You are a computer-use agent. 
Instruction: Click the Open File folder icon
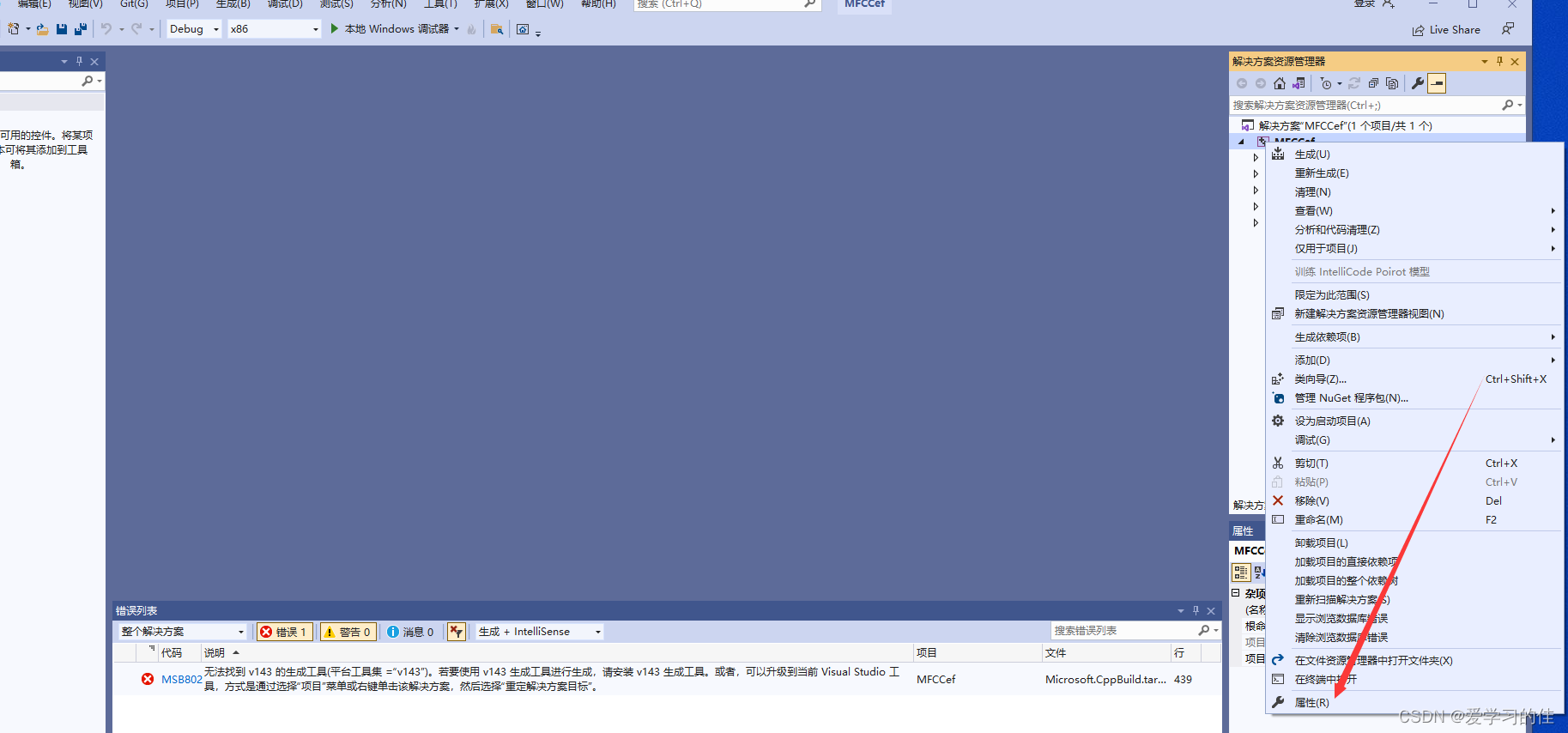pyautogui.click(x=42, y=29)
